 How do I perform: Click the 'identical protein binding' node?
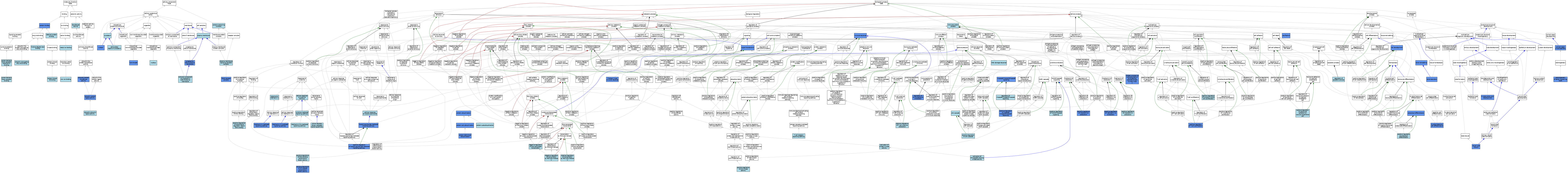(51, 35)
